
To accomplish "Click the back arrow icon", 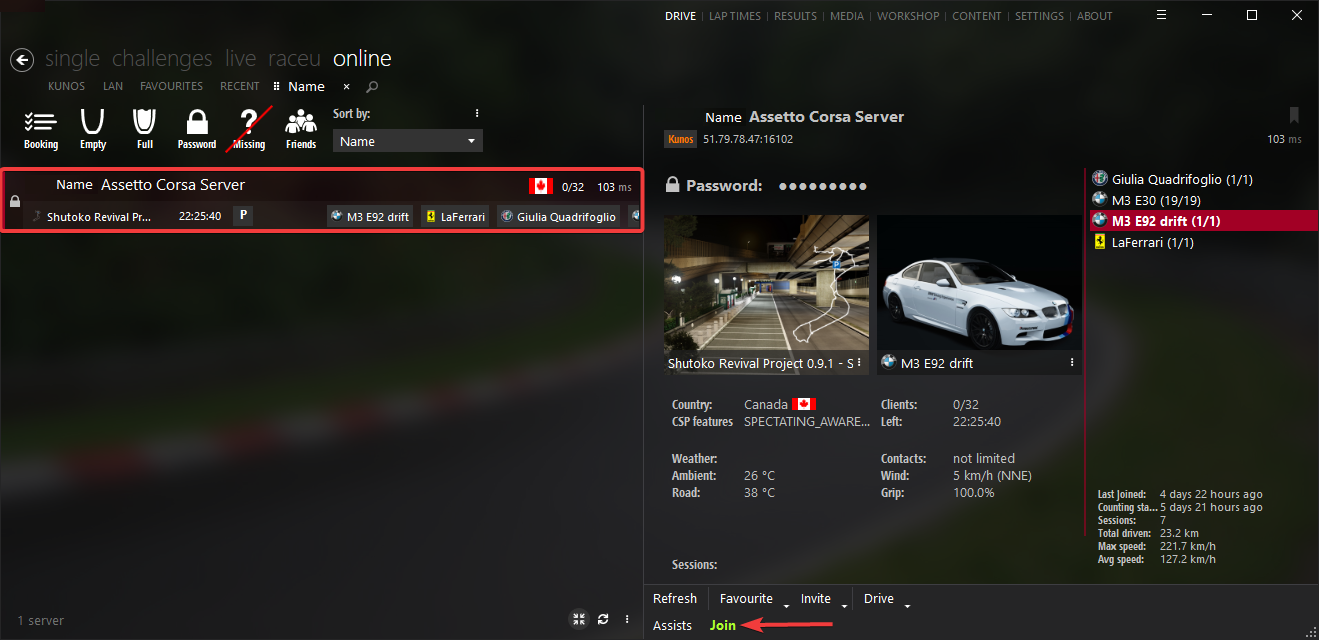I will 22,60.
